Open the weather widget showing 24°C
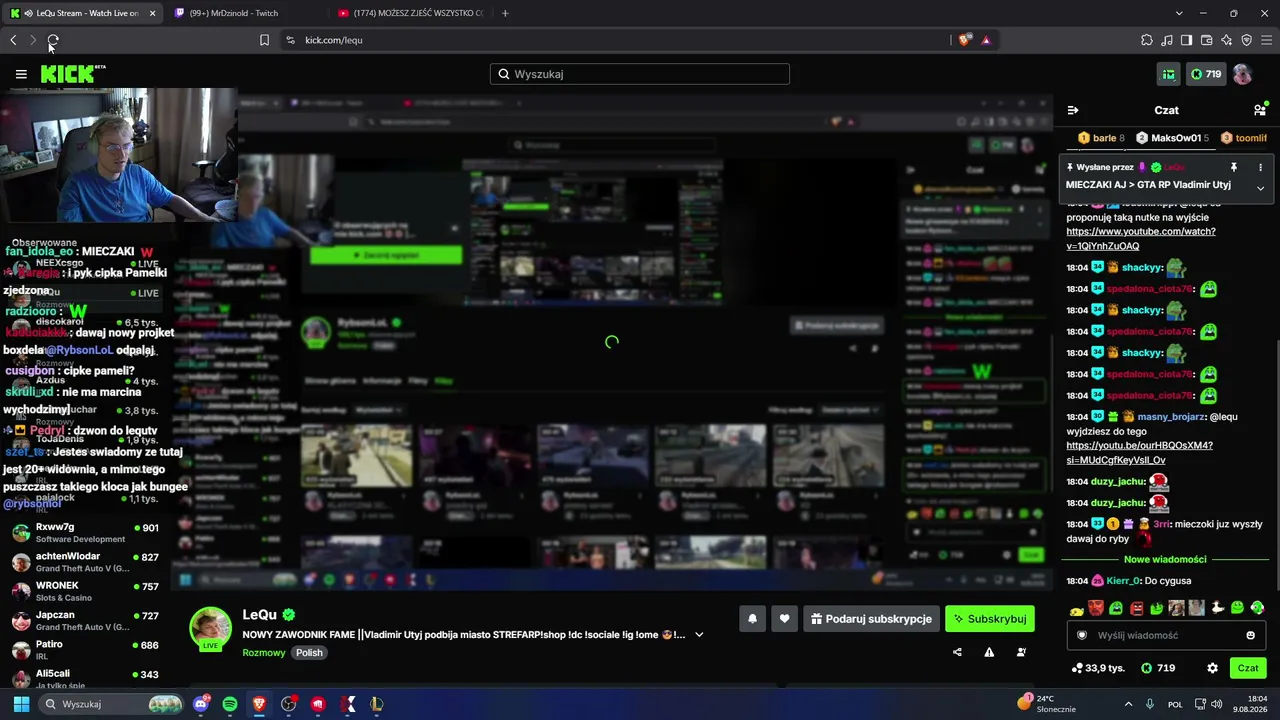The image size is (1280, 720). [x=1047, y=704]
